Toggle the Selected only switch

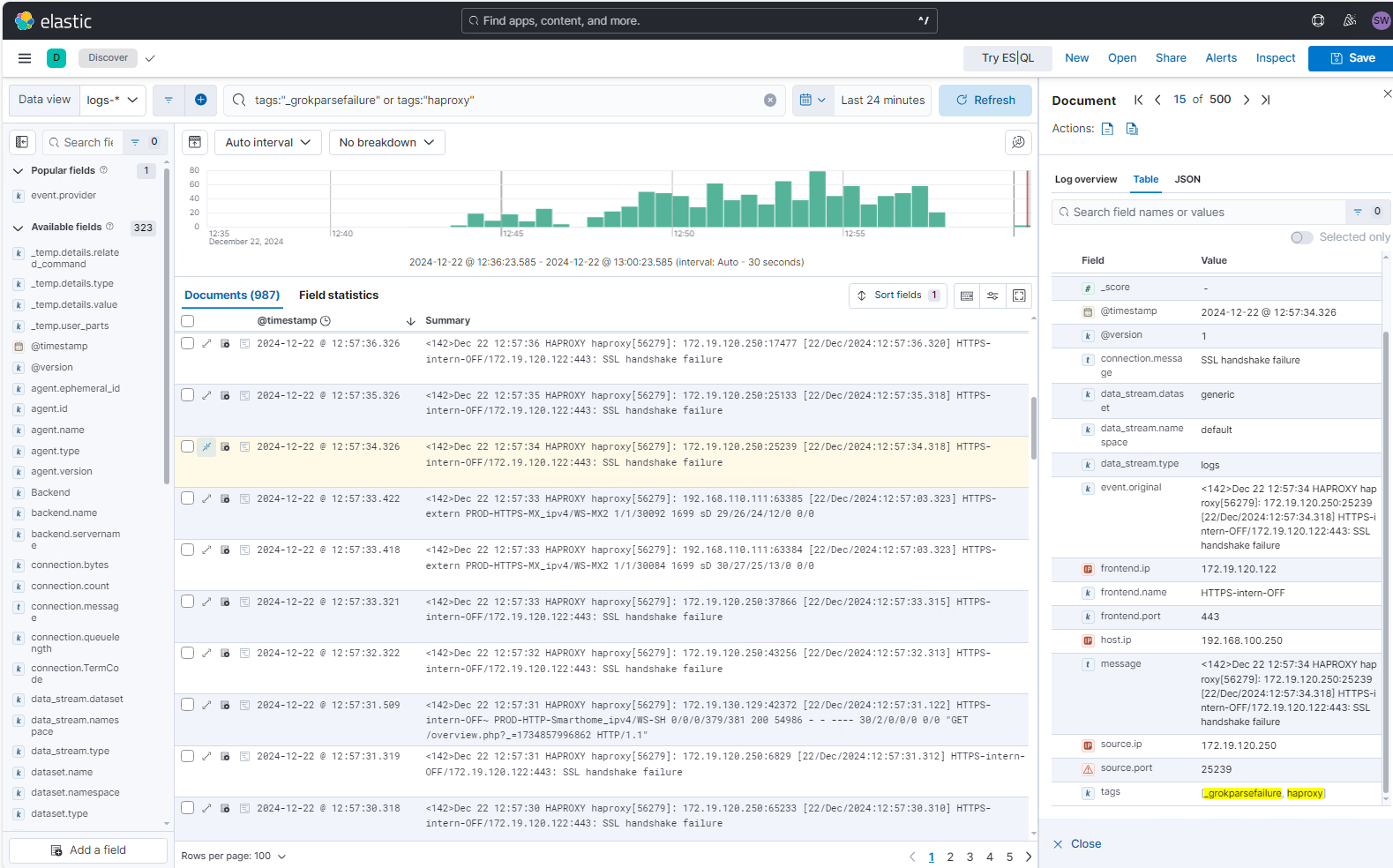[1301, 237]
